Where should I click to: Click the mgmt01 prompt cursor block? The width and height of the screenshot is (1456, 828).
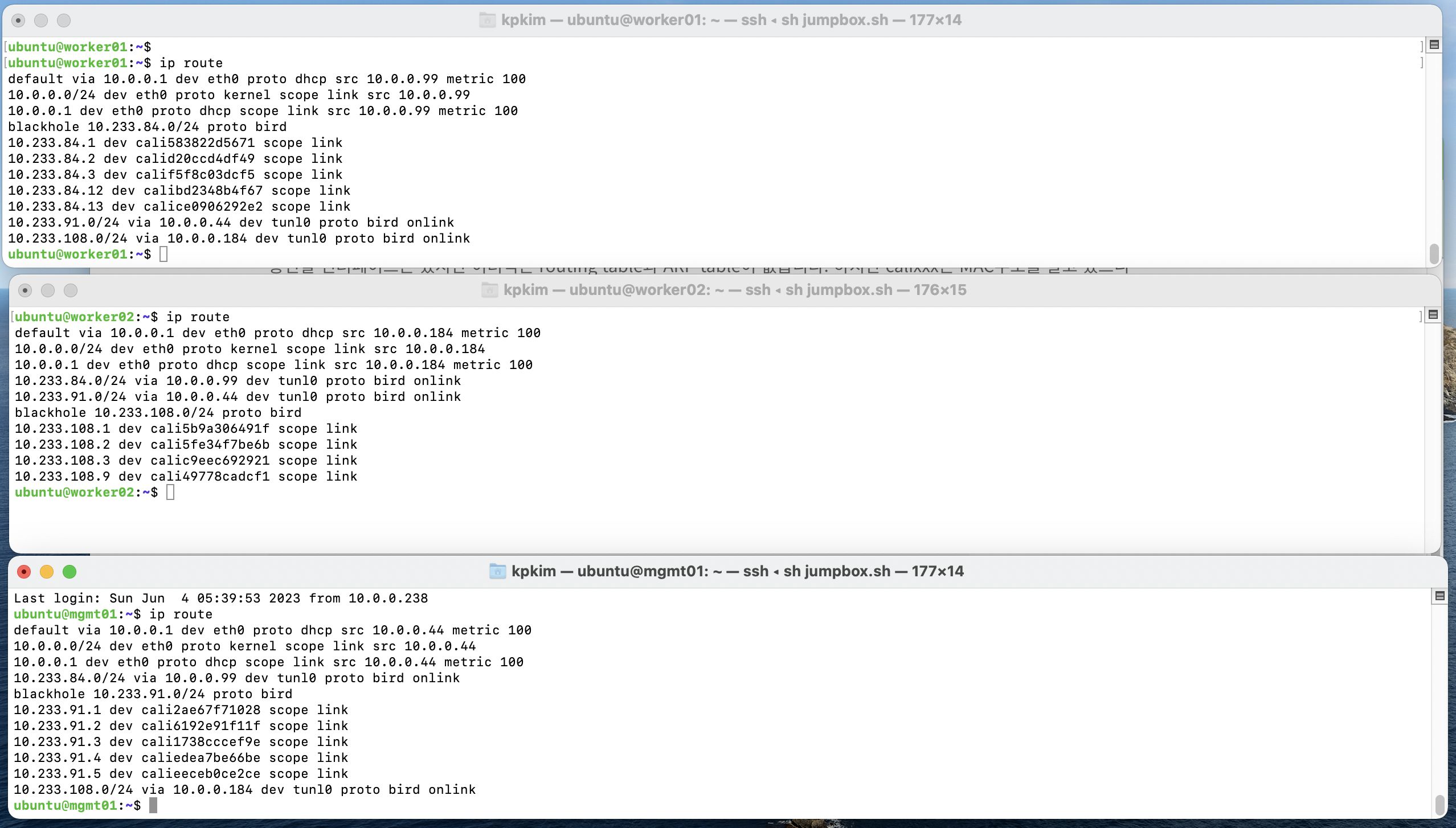[153, 805]
